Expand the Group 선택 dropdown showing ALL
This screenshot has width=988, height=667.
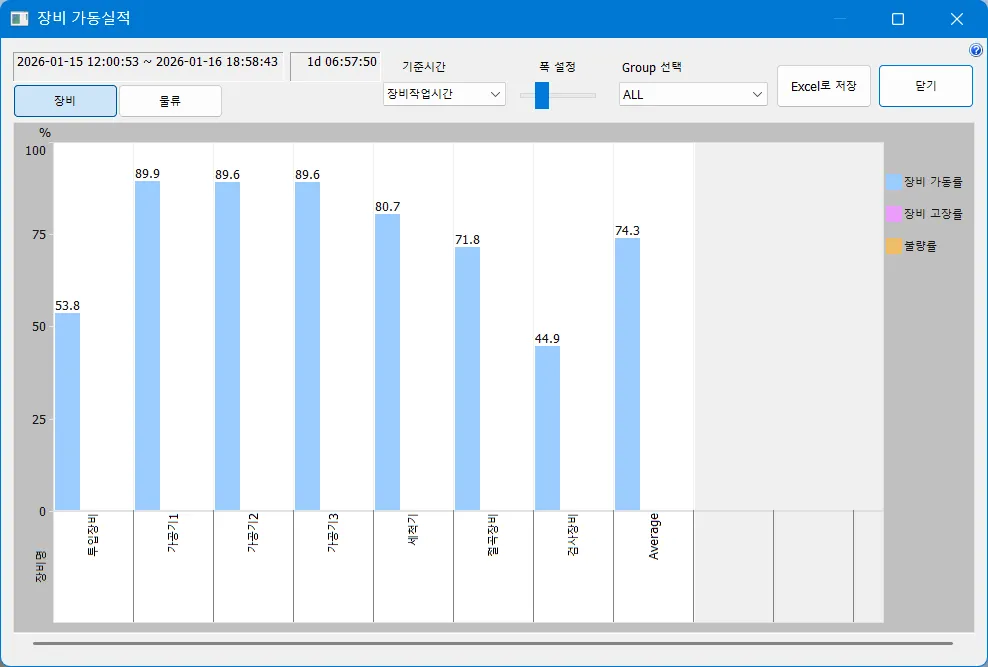693,94
